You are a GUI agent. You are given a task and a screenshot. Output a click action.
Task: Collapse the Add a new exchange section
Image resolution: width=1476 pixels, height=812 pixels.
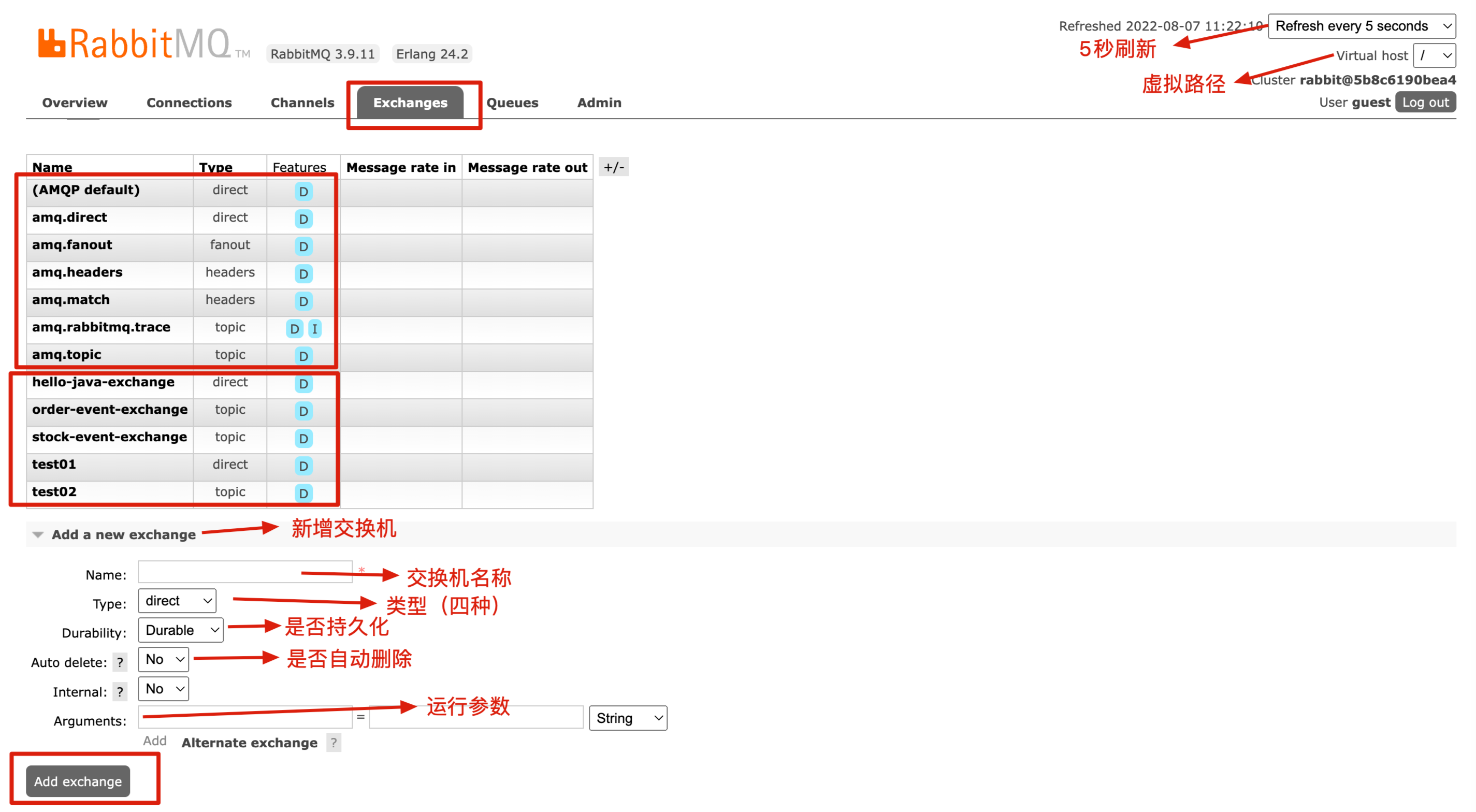coord(123,534)
